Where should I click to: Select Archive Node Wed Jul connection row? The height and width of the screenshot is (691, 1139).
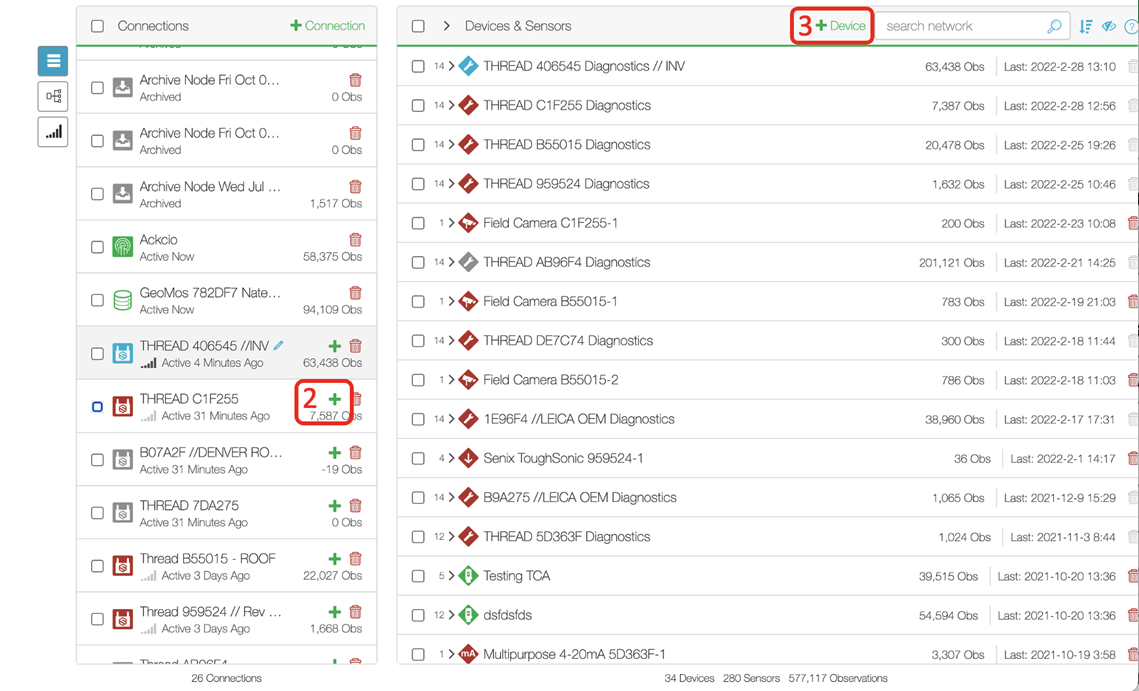pyautogui.click(x=227, y=194)
